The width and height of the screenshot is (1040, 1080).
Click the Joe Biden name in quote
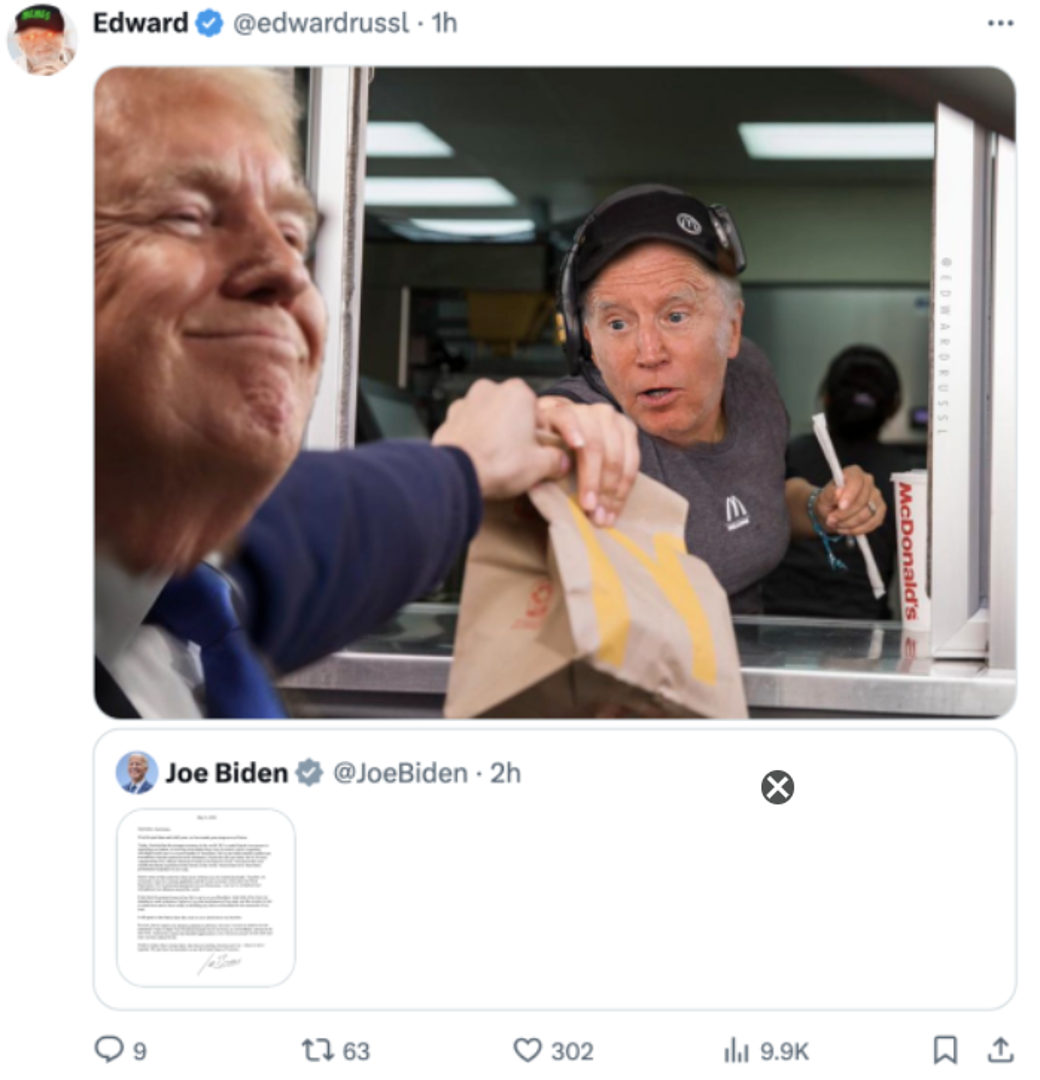226,772
